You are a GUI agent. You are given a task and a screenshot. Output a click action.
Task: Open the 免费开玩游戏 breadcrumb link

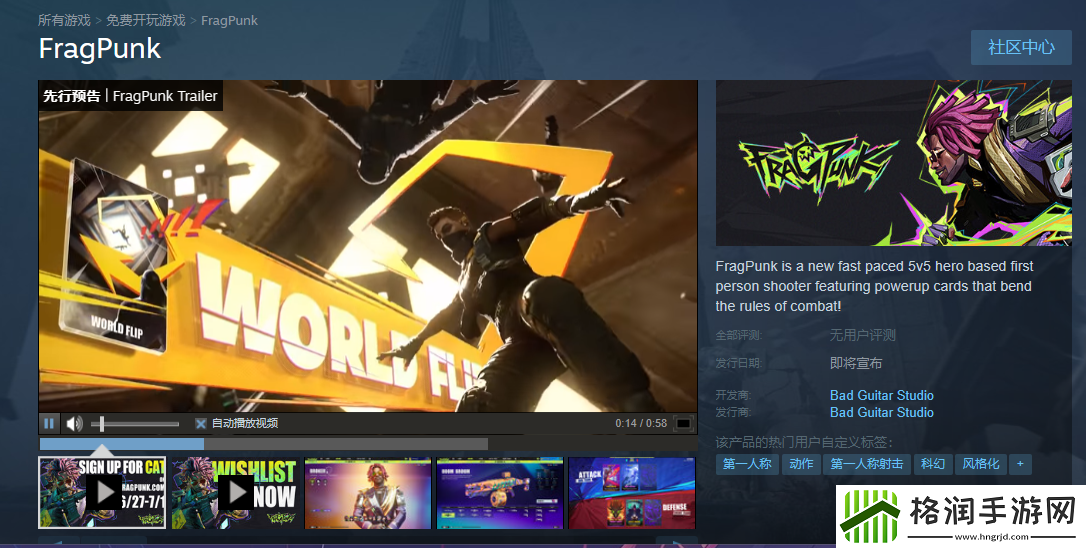(x=146, y=20)
